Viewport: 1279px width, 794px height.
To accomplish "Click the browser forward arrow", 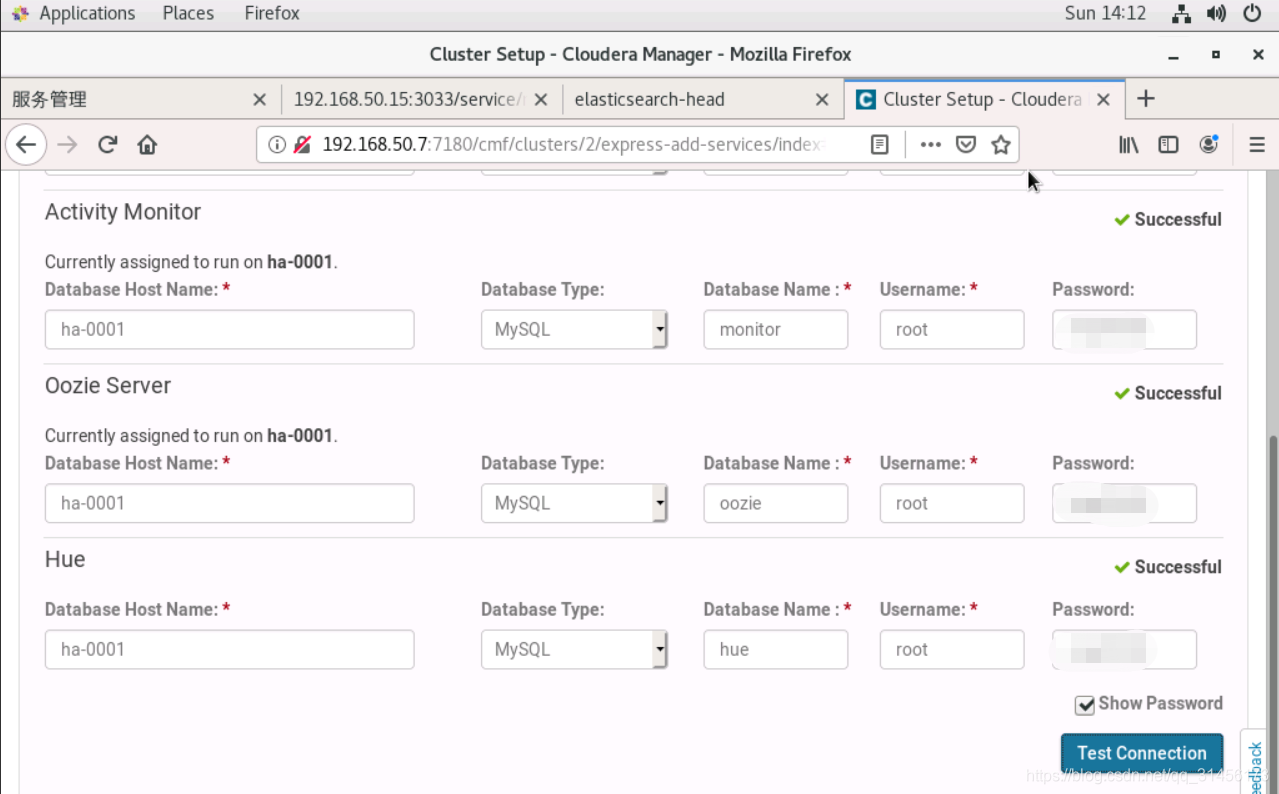I will [67, 145].
